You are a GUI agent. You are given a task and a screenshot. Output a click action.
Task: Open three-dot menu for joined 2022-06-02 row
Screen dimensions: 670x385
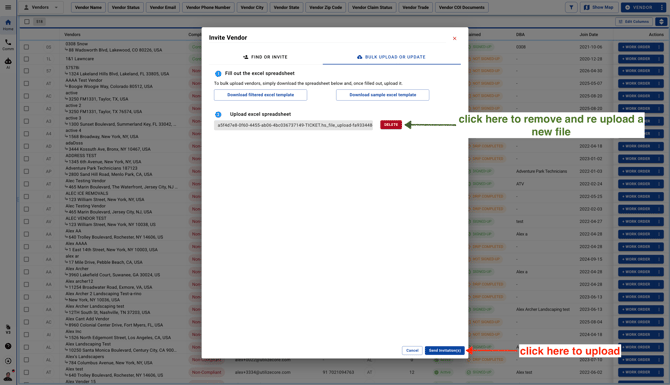click(659, 372)
